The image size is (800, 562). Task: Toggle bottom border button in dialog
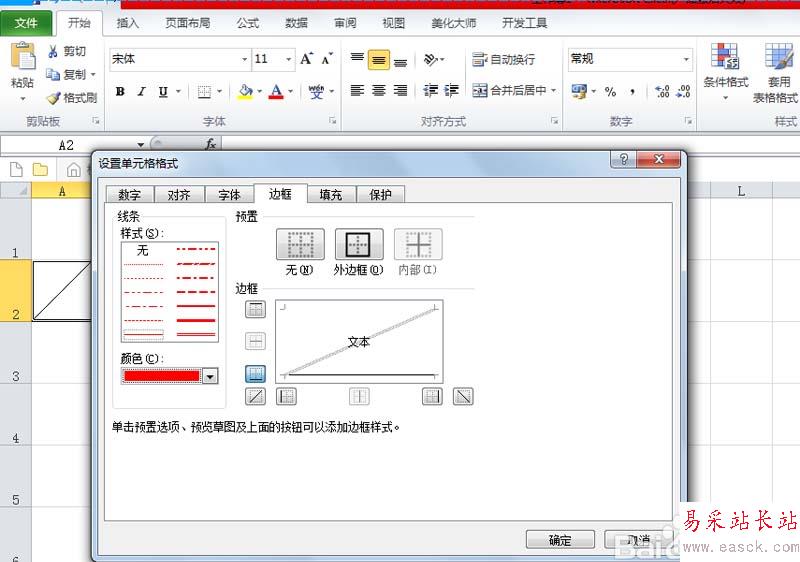point(255,374)
